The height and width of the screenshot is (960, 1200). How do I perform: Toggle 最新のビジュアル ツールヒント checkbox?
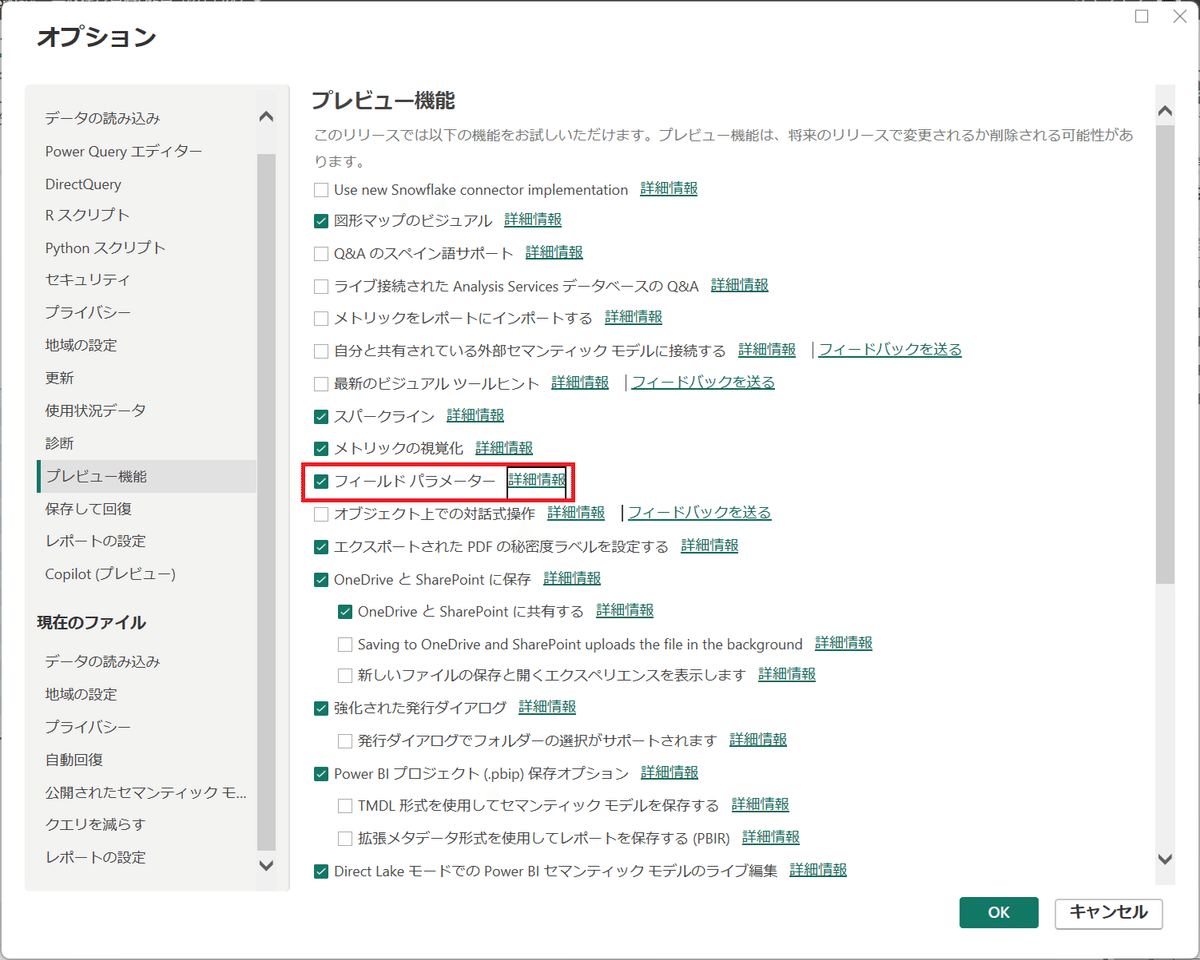(321, 384)
